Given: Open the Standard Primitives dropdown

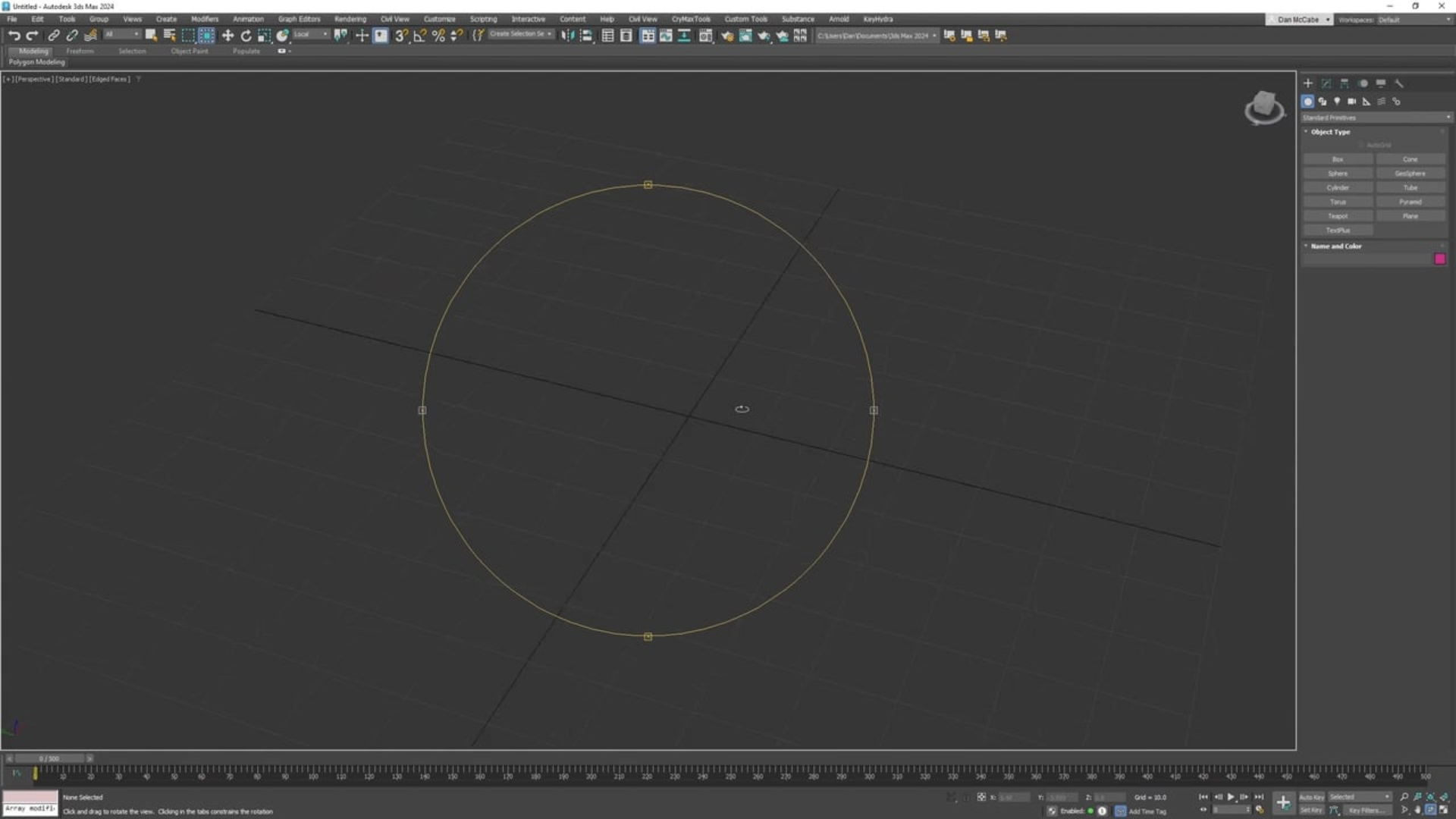Looking at the screenshot, I should tap(1376, 118).
